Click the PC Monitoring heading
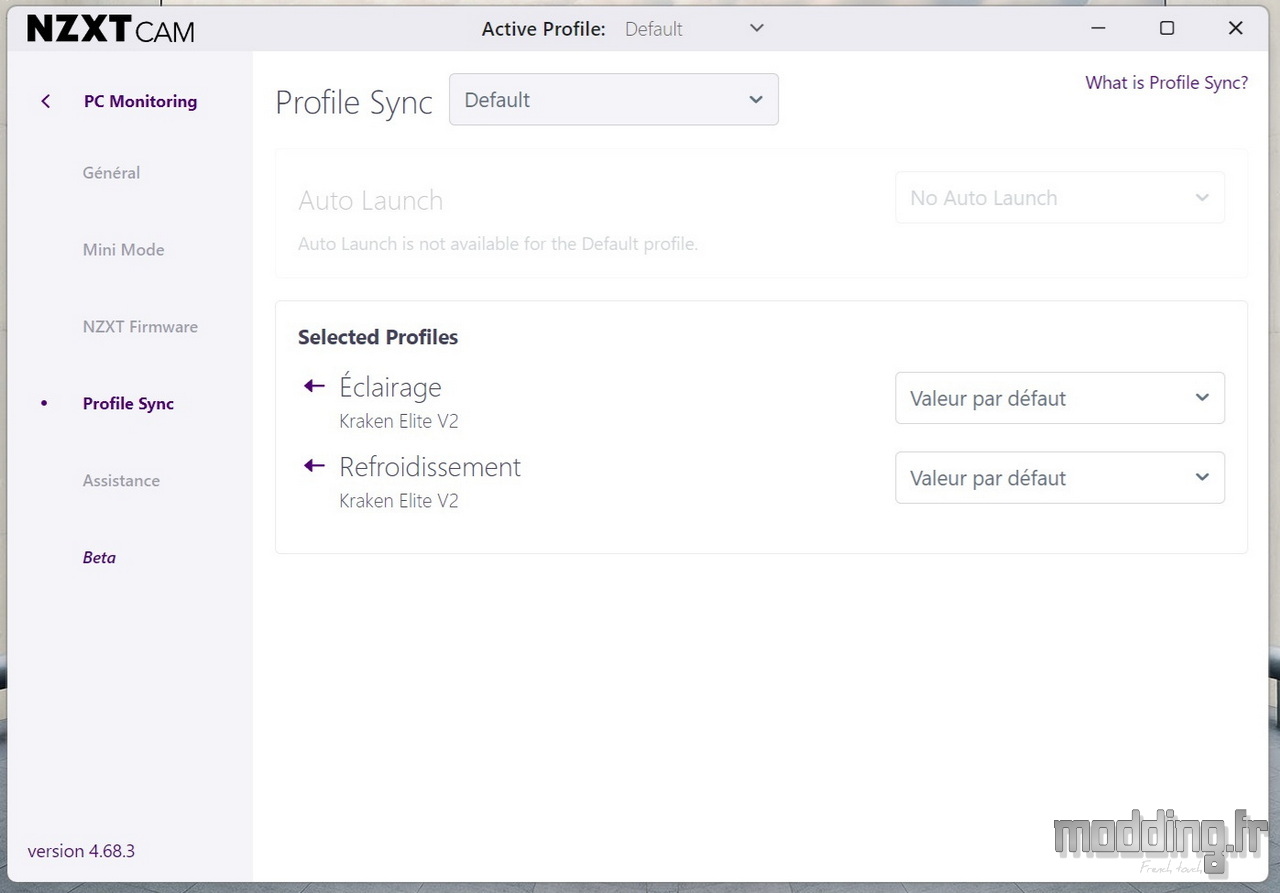Screen dimensions: 1280x893 click(x=140, y=101)
